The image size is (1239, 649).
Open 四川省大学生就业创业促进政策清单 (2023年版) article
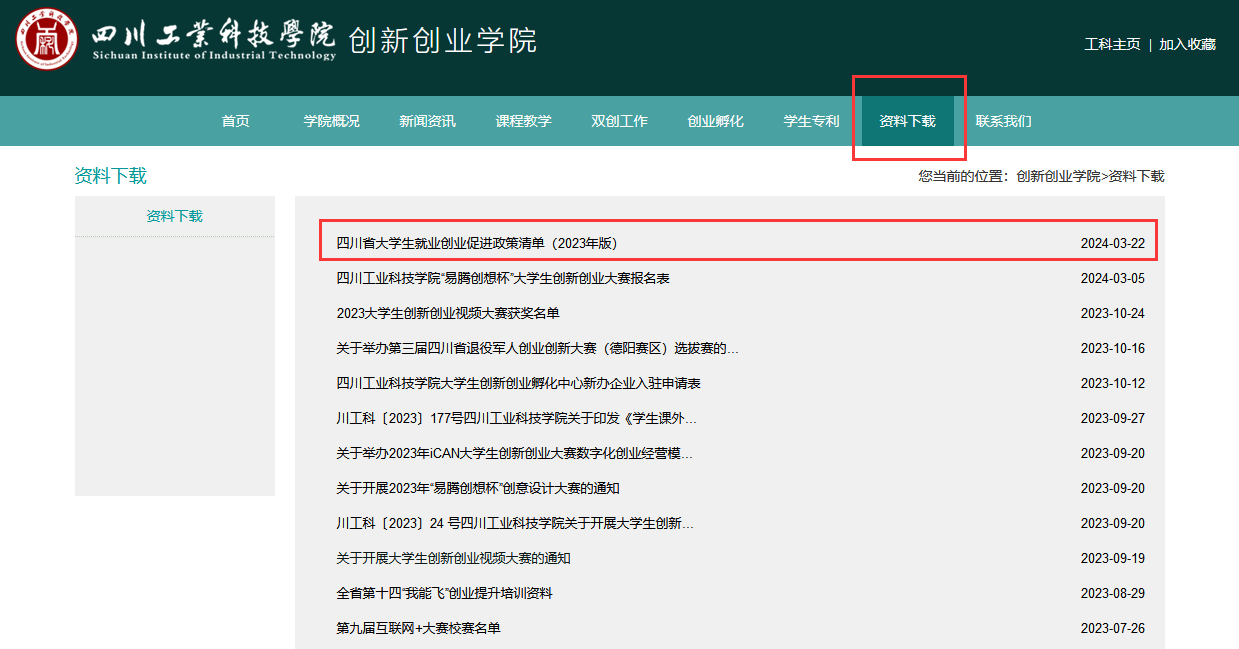click(483, 243)
